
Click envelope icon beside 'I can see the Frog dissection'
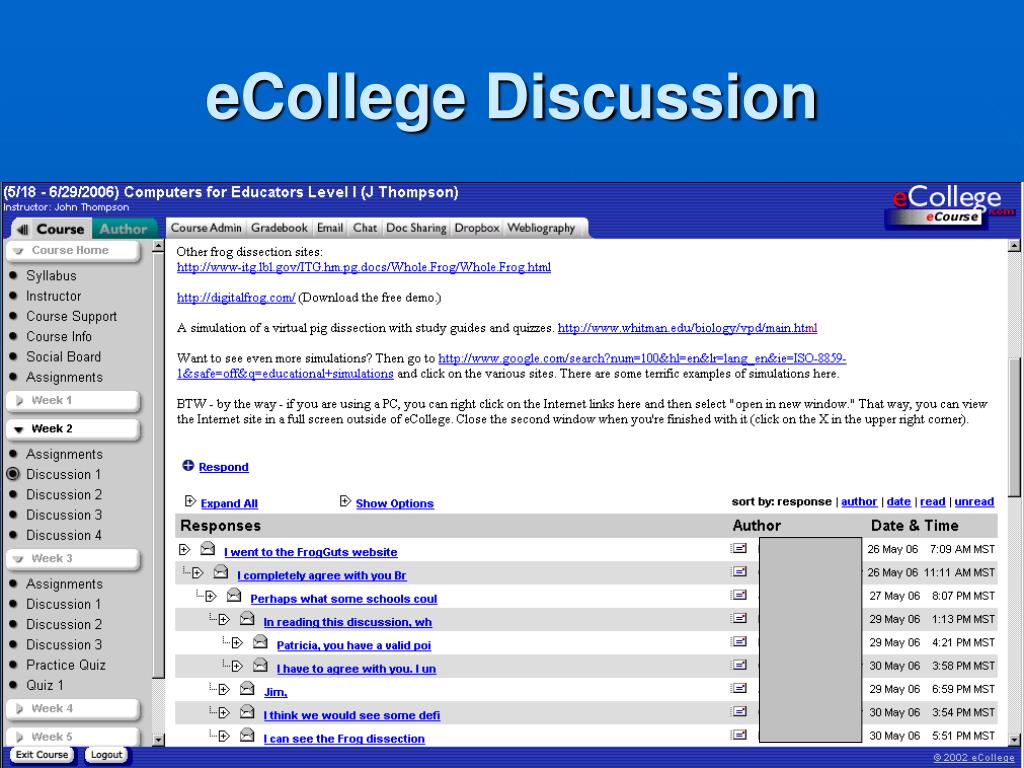tap(247, 735)
